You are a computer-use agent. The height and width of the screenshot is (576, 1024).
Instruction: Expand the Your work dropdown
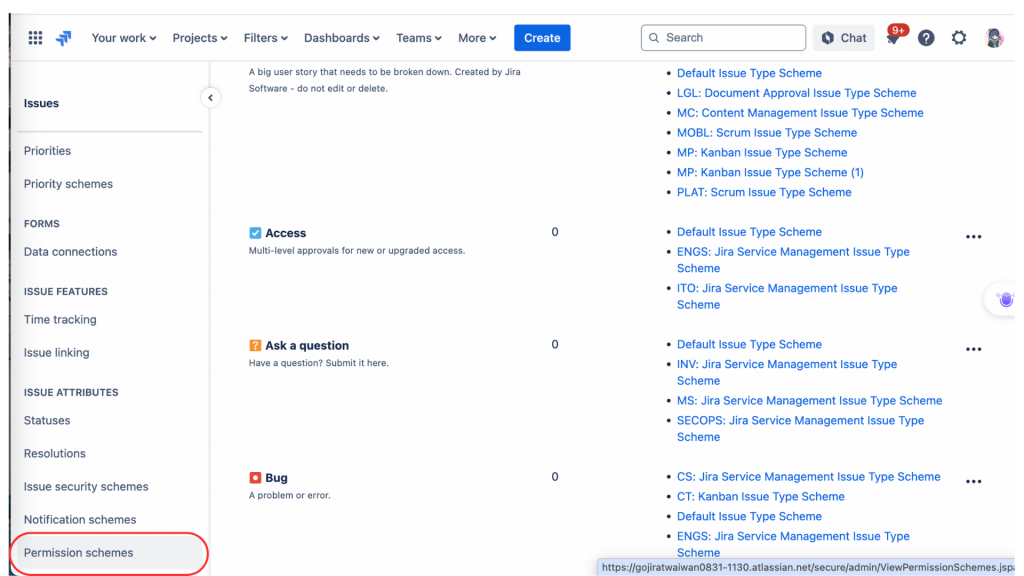123,38
